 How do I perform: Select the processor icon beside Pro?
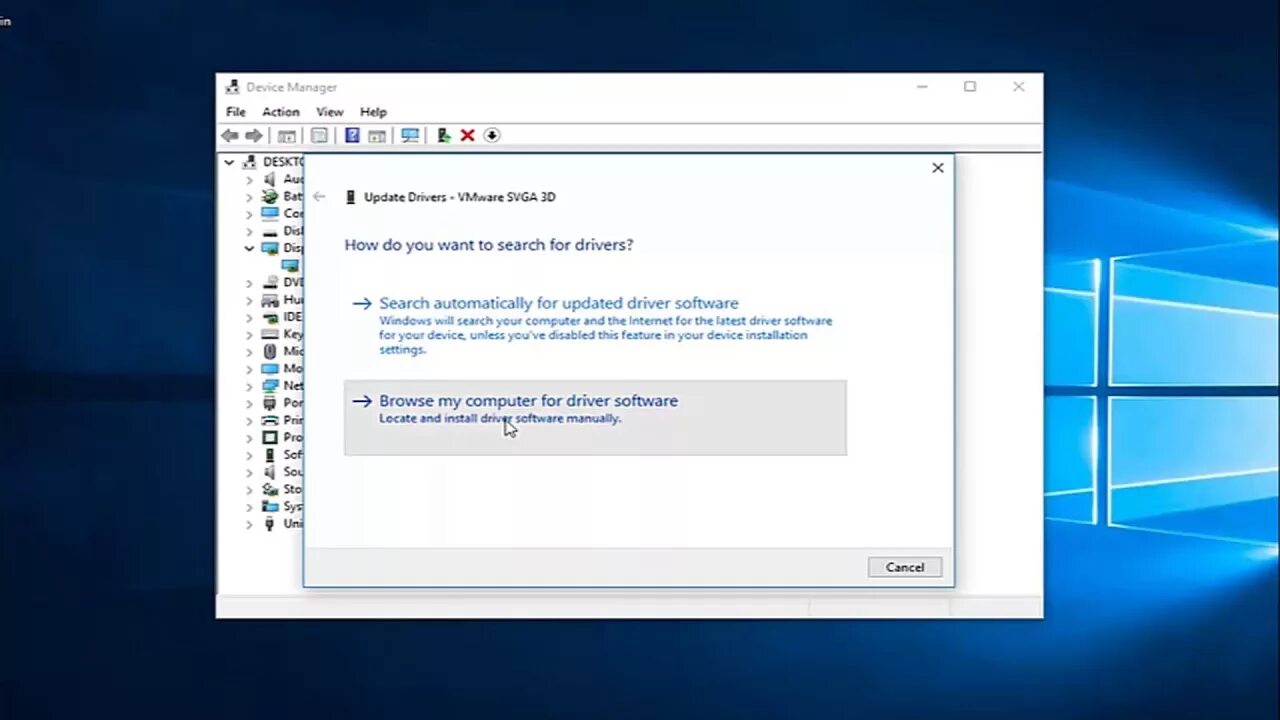pos(270,437)
